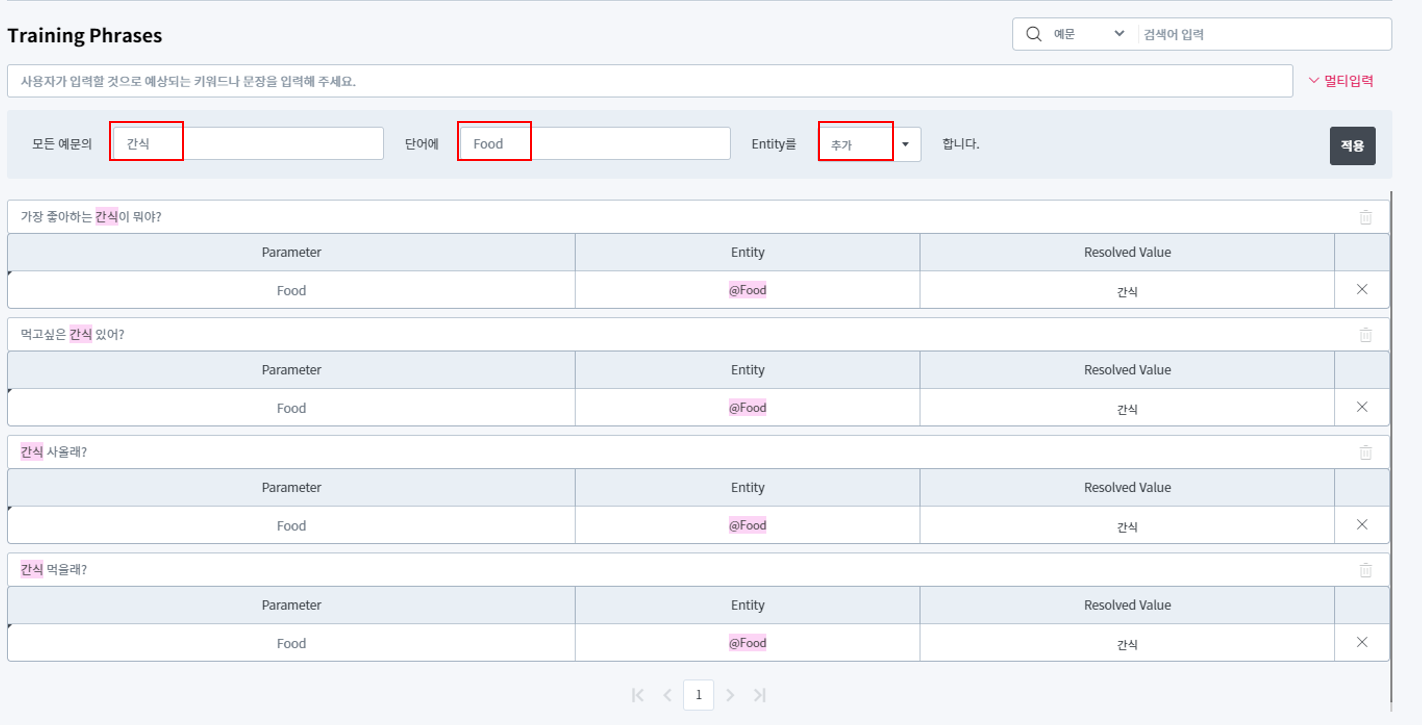Remove Food parameter from first phrase
The height and width of the screenshot is (725, 1422).
pos(1361,290)
